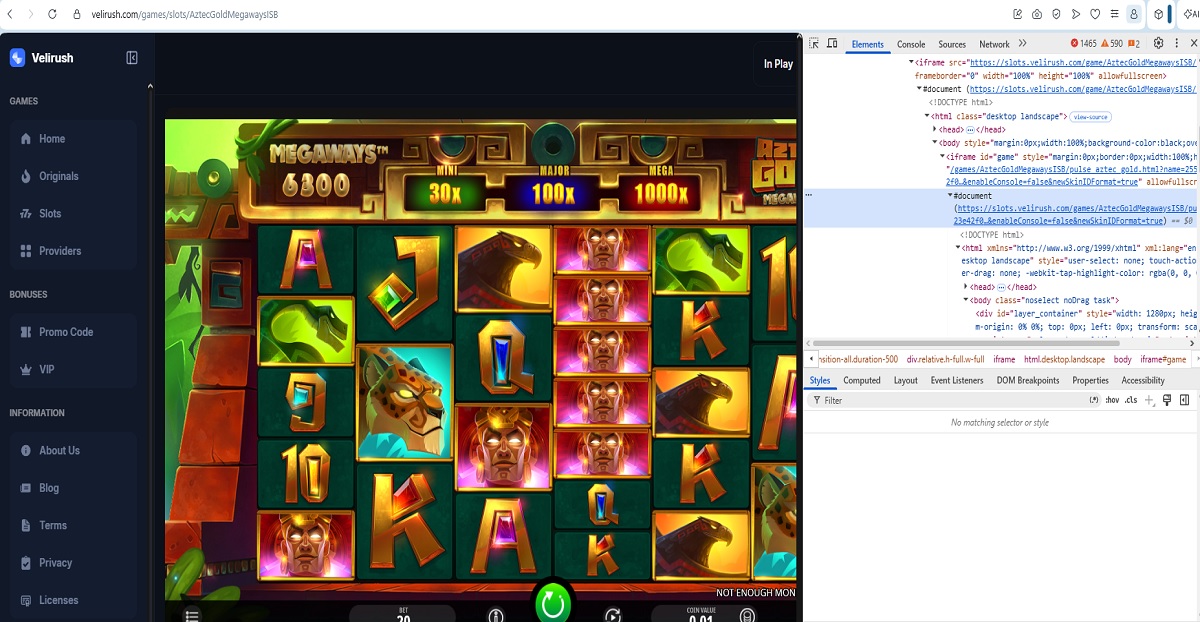Toggle the DevTools inspect element picker
Viewport: 1200px width, 622px height.
[x=814, y=44]
